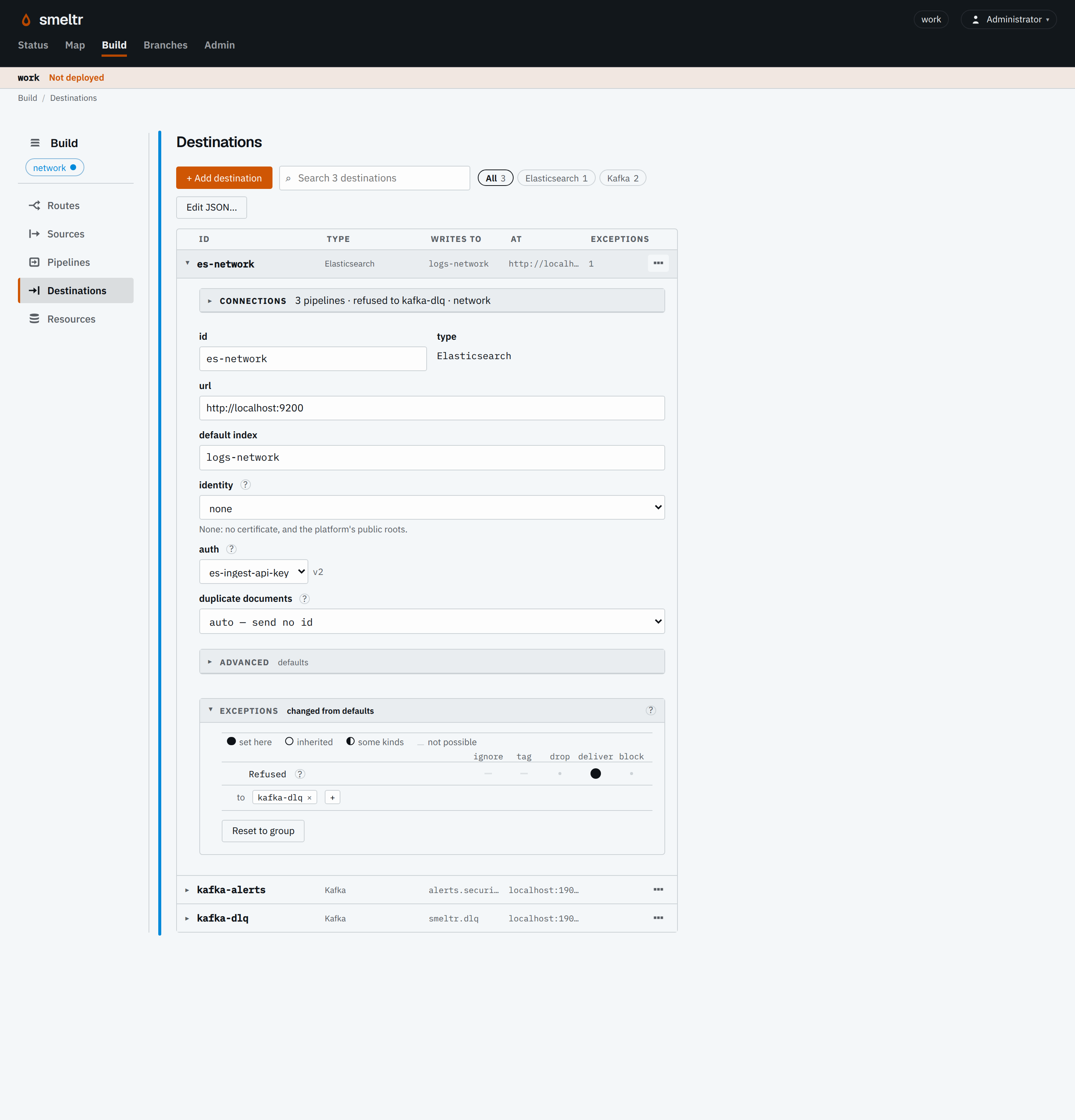Click Edit JSON button
This screenshot has width=1075, height=1120.
[211, 208]
